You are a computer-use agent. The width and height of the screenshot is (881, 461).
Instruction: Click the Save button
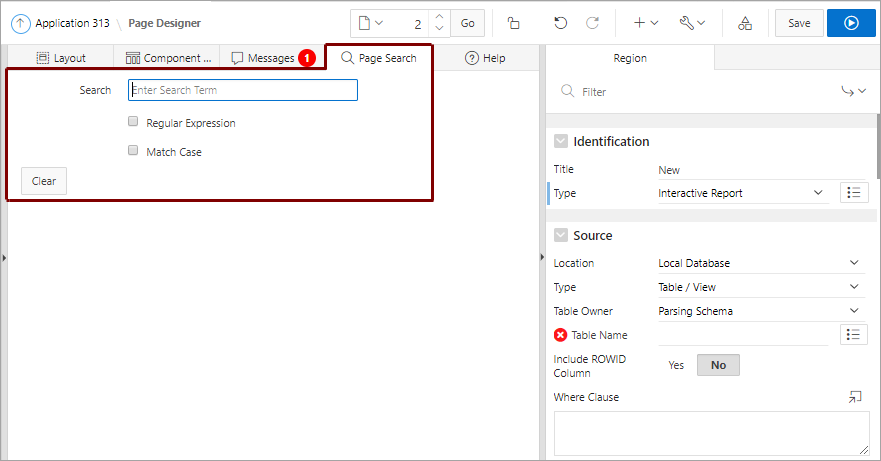(799, 23)
